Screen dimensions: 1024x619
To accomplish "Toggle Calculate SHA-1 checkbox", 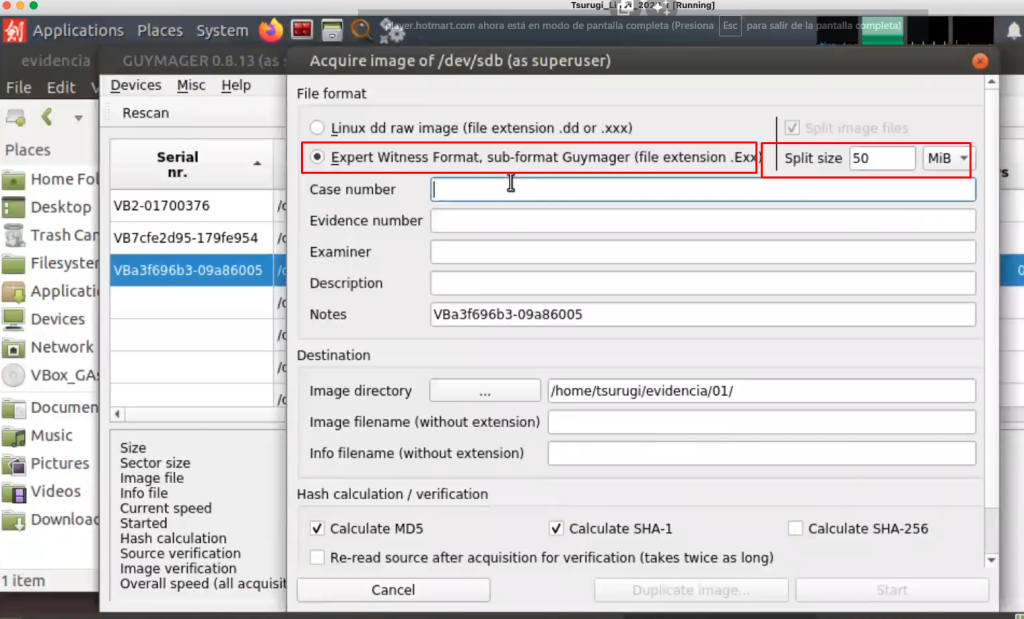I will point(556,529).
